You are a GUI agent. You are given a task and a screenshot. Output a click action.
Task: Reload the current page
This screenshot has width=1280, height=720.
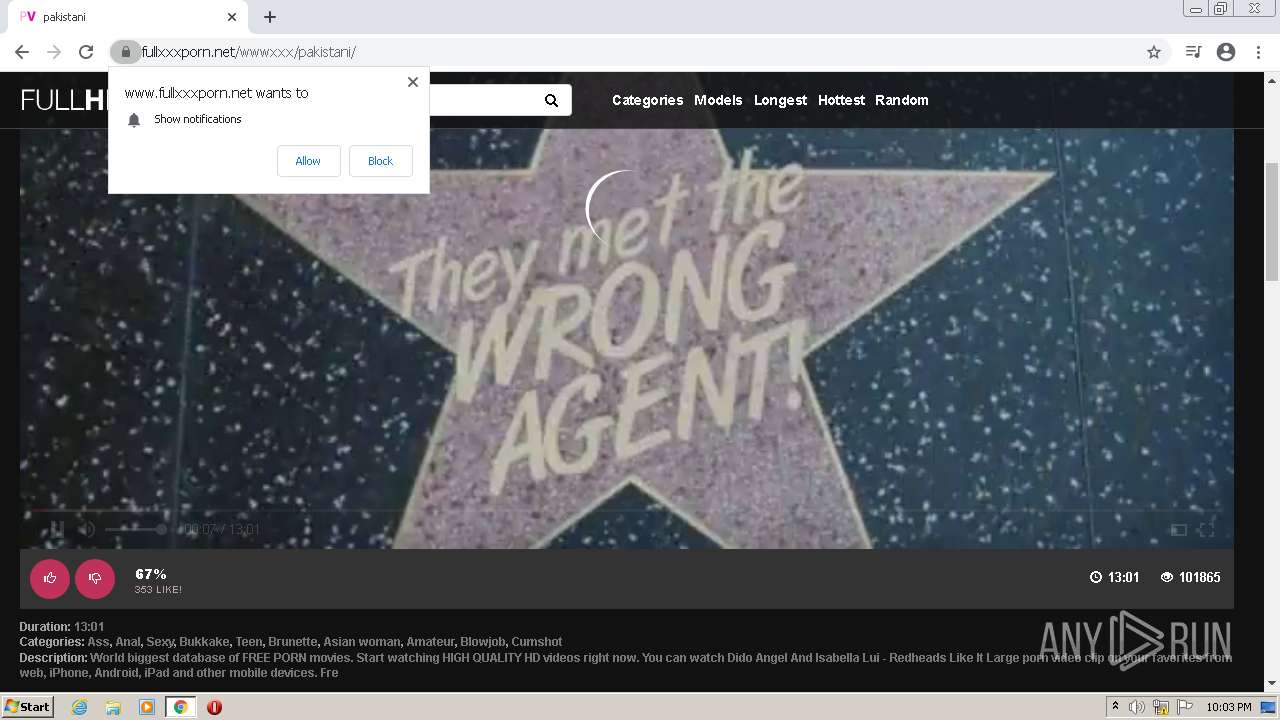coord(86,52)
